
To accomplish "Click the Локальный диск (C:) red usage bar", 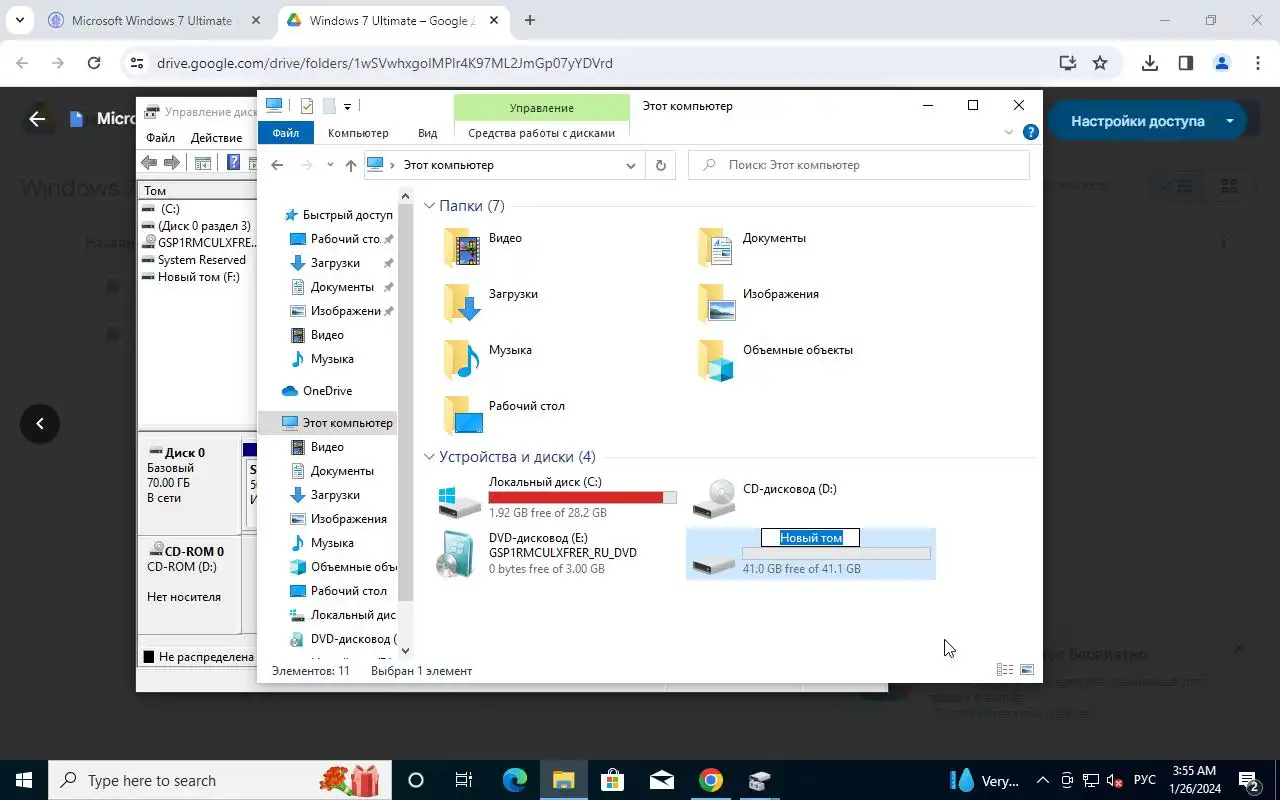I will [x=582, y=497].
